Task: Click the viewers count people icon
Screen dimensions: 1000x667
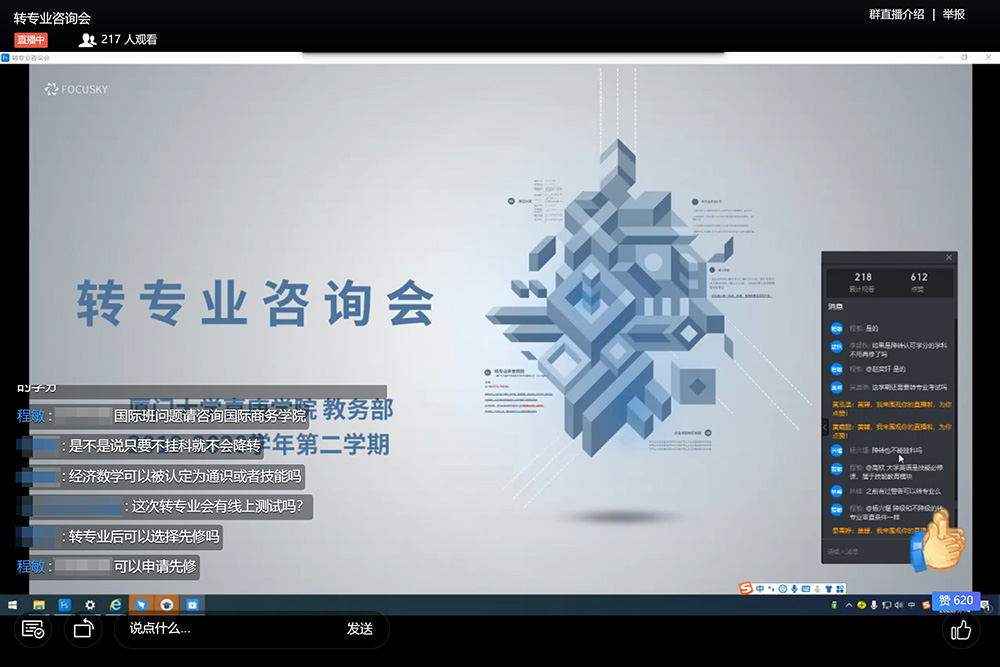Action: (87, 40)
